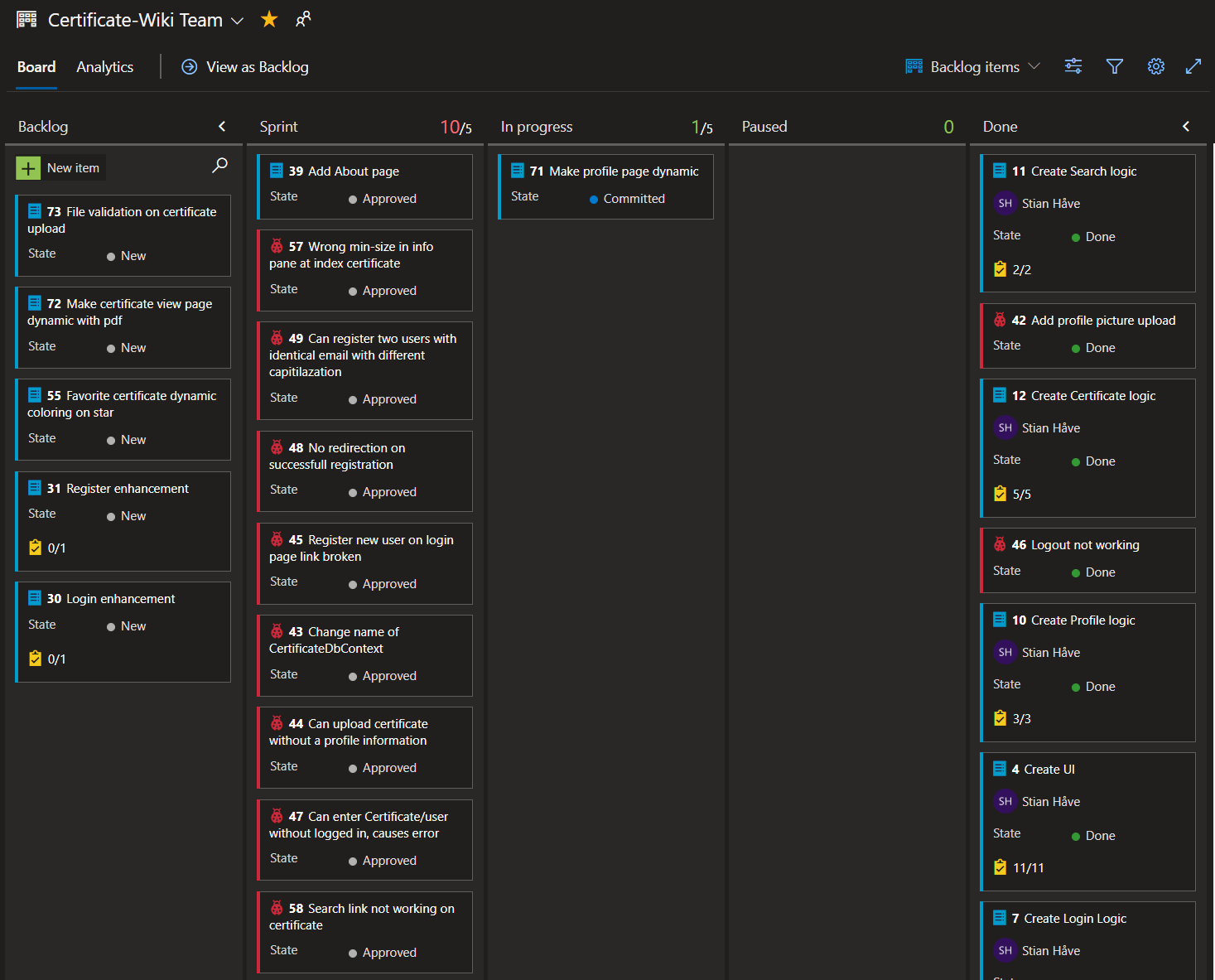The width and height of the screenshot is (1215, 980).
Task: Click Stian Håve on Create Login Logic
Action: [x=1051, y=951]
